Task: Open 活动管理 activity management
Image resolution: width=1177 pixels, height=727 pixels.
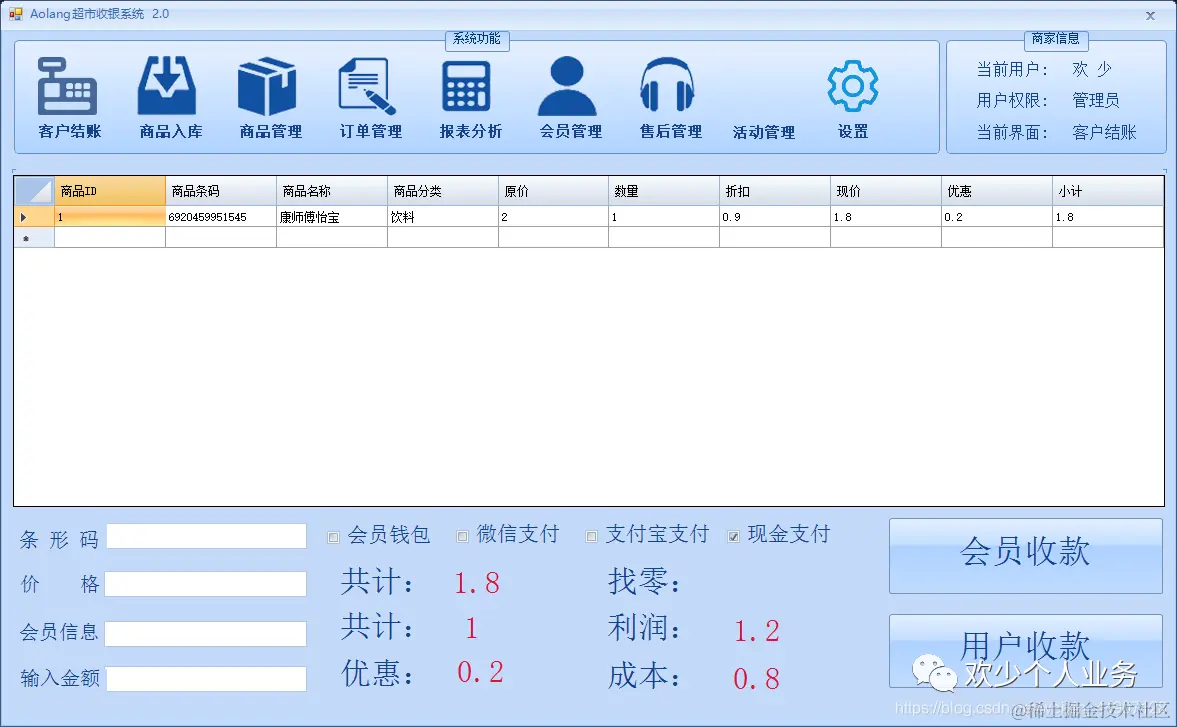Action: click(763, 95)
